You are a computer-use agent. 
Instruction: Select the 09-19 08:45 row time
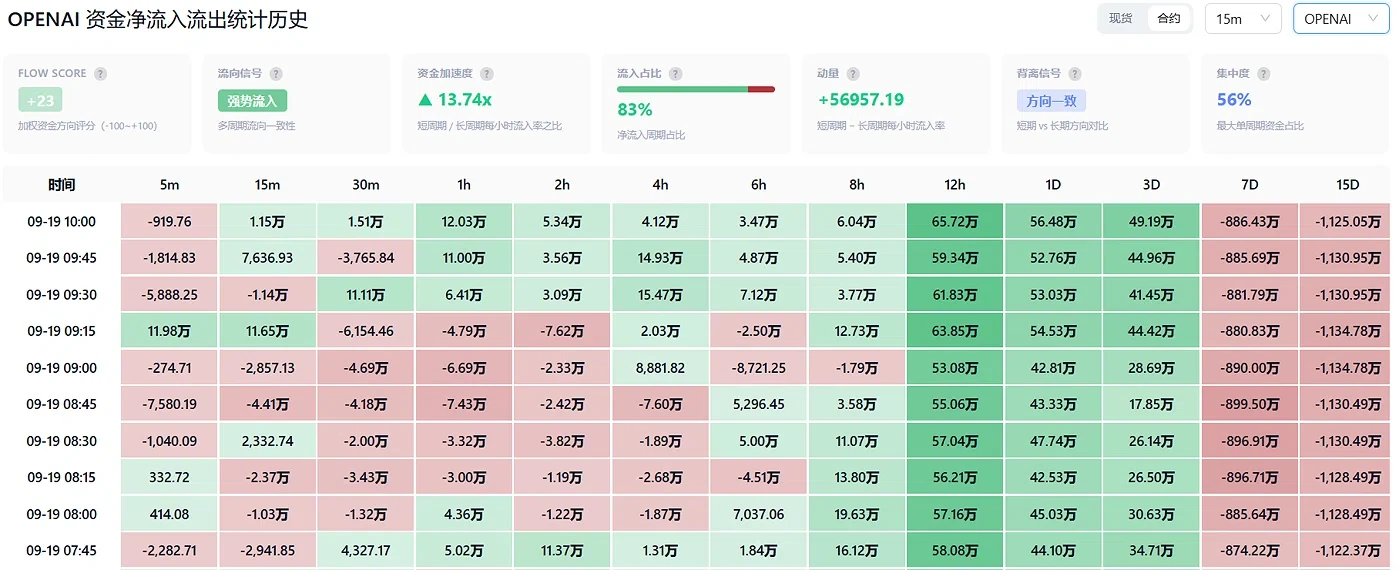point(62,404)
